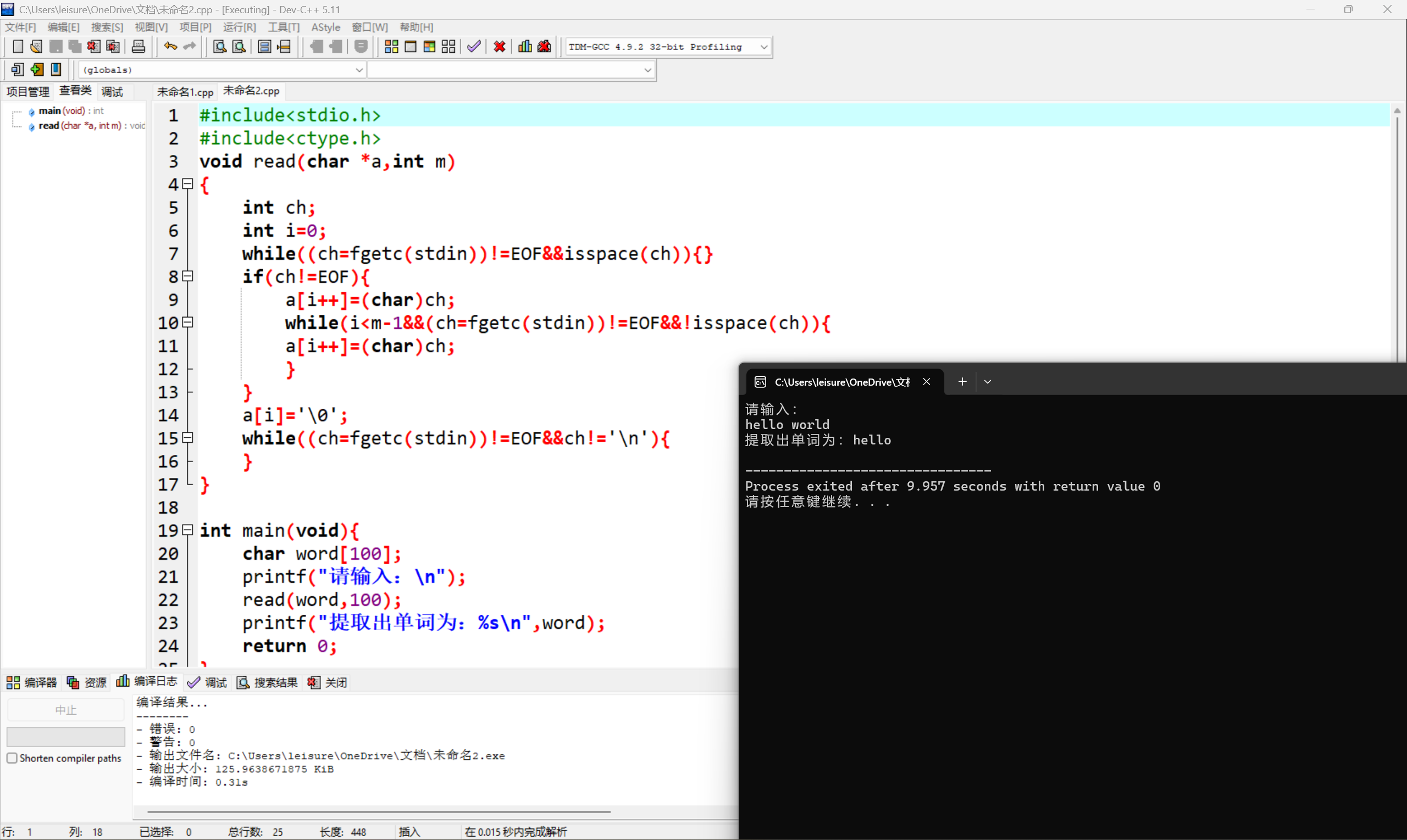The width and height of the screenshot is (1407, 840).
Task: Enable the Shorten compiler paths checkbox
Action: (13, 758)
